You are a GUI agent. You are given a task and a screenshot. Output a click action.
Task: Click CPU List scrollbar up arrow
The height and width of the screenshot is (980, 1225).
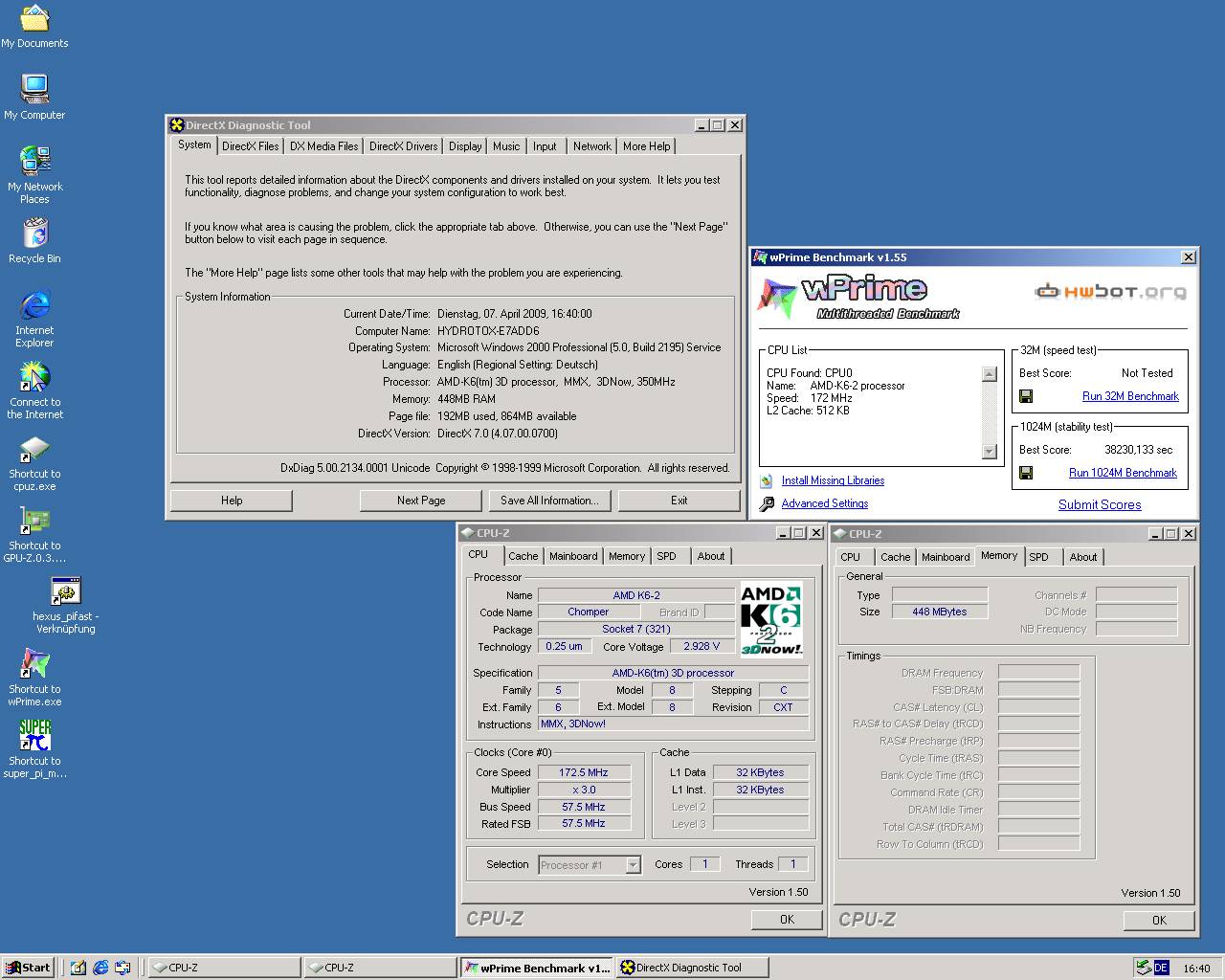click(x=990, y=374)
